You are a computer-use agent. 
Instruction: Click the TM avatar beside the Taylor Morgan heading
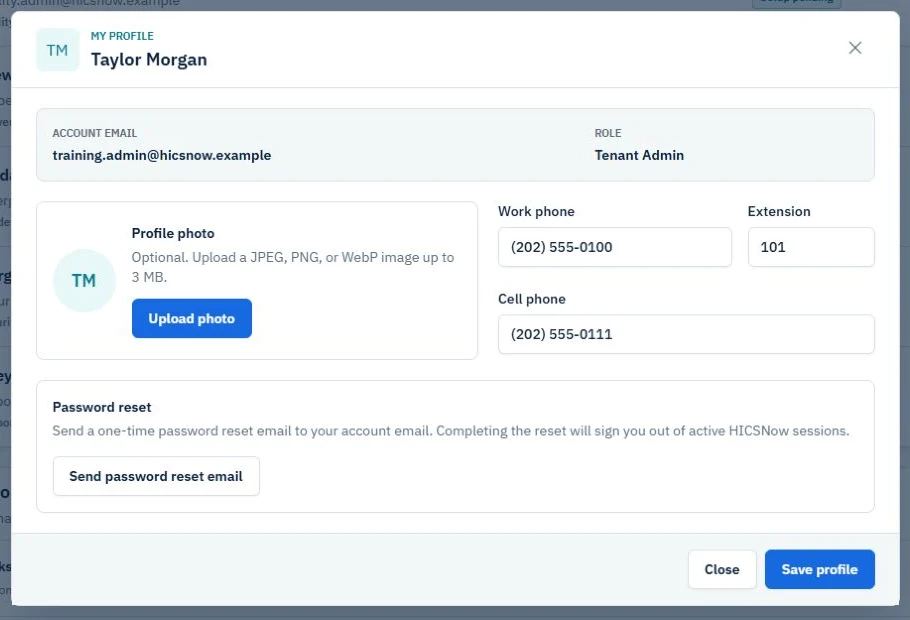(x=57, y=50)
